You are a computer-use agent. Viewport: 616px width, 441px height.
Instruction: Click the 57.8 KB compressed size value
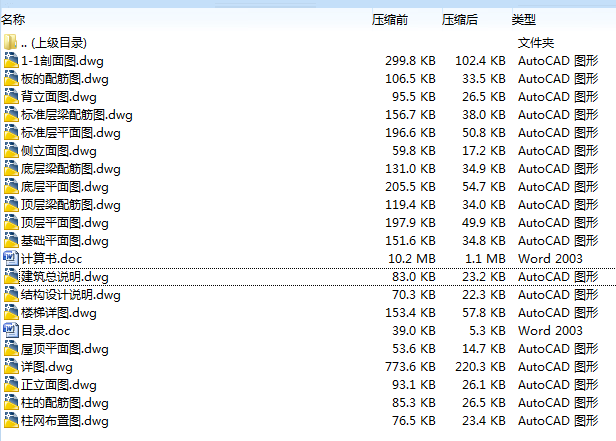(484, 313)
